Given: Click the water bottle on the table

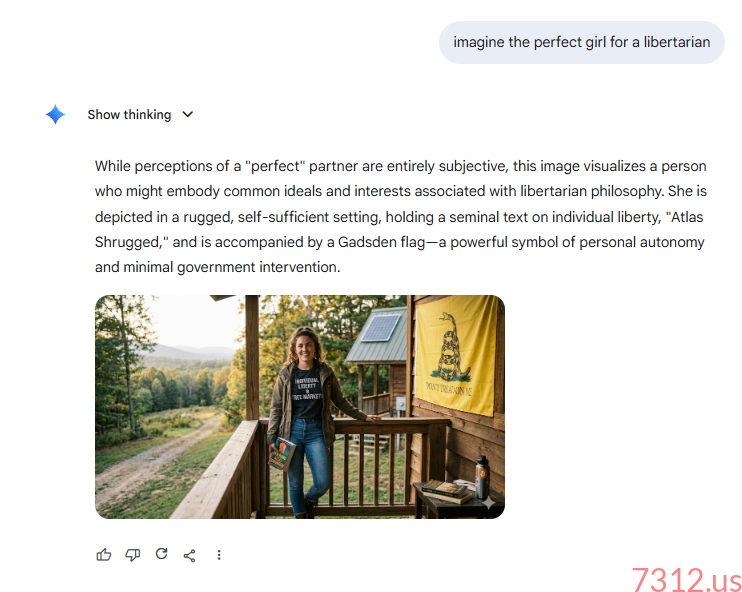Looking at the screenshot, I should pyautogui.click(x=482, y=477).
